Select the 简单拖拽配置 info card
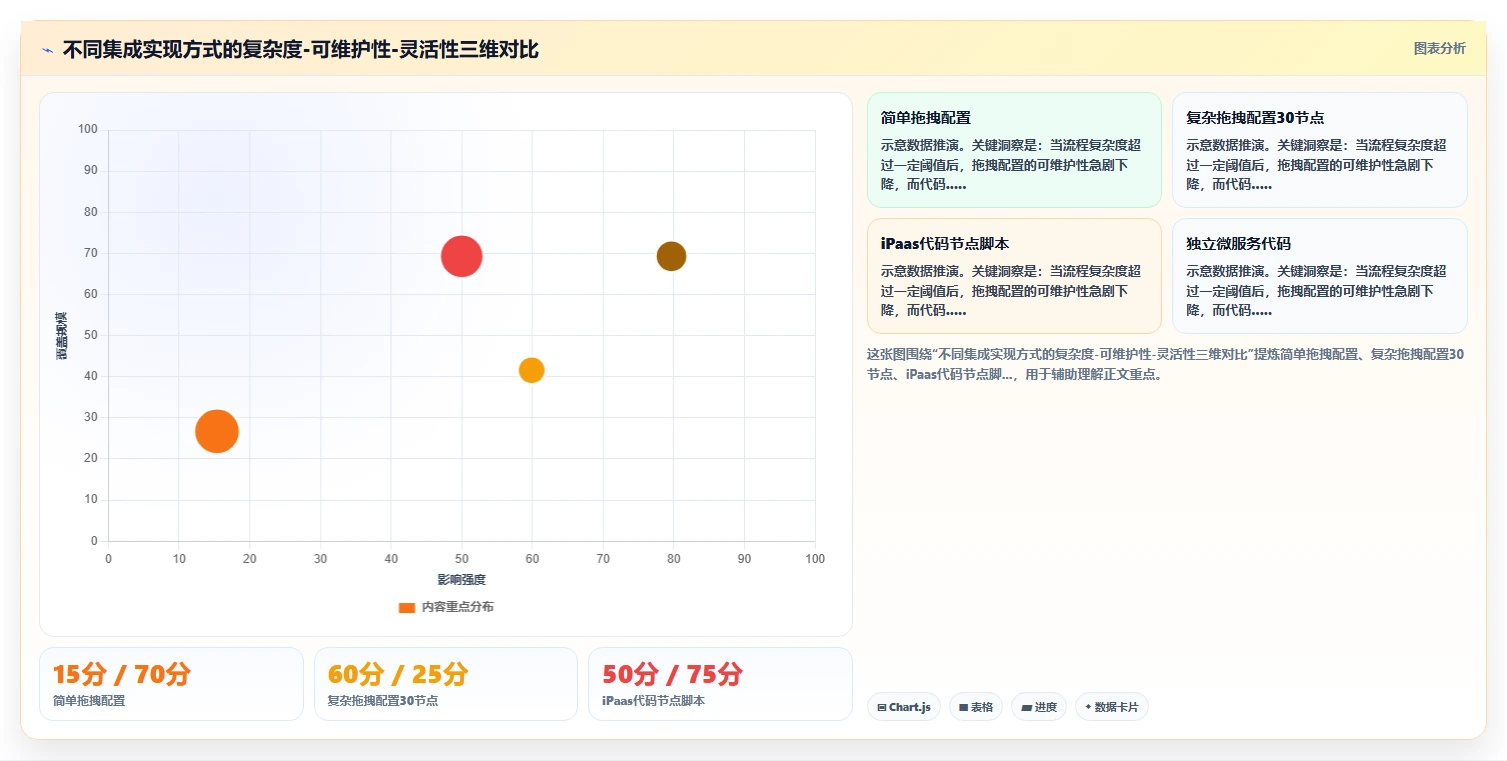1507x761 pixels. pyautogui.click(x=1014, y=150)
